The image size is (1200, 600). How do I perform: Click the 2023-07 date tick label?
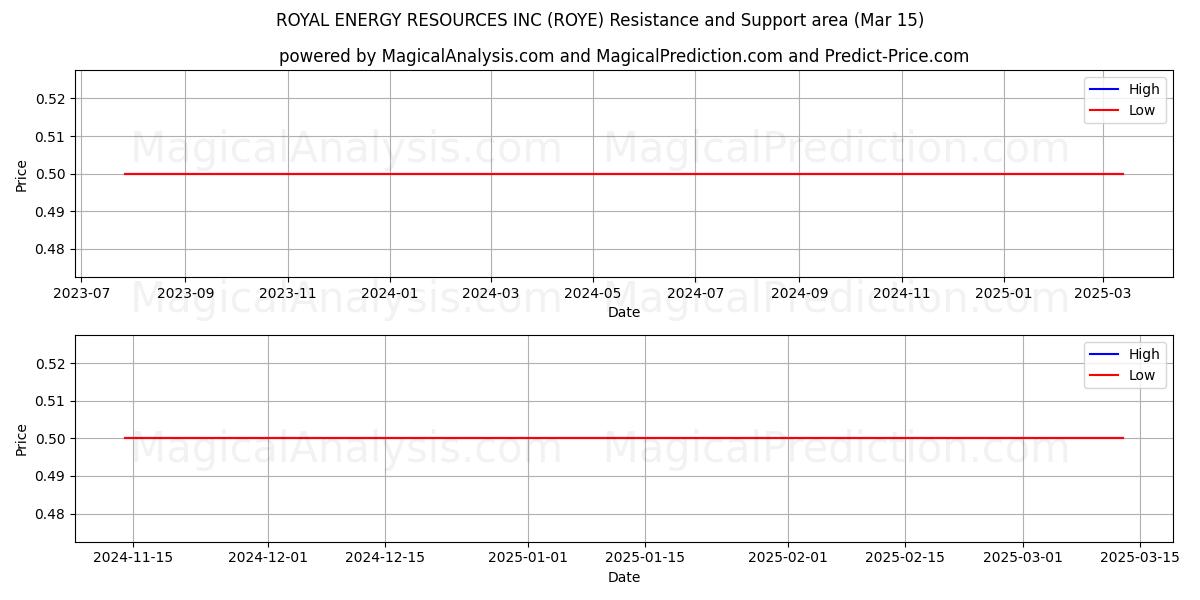(x=81, y=293)
